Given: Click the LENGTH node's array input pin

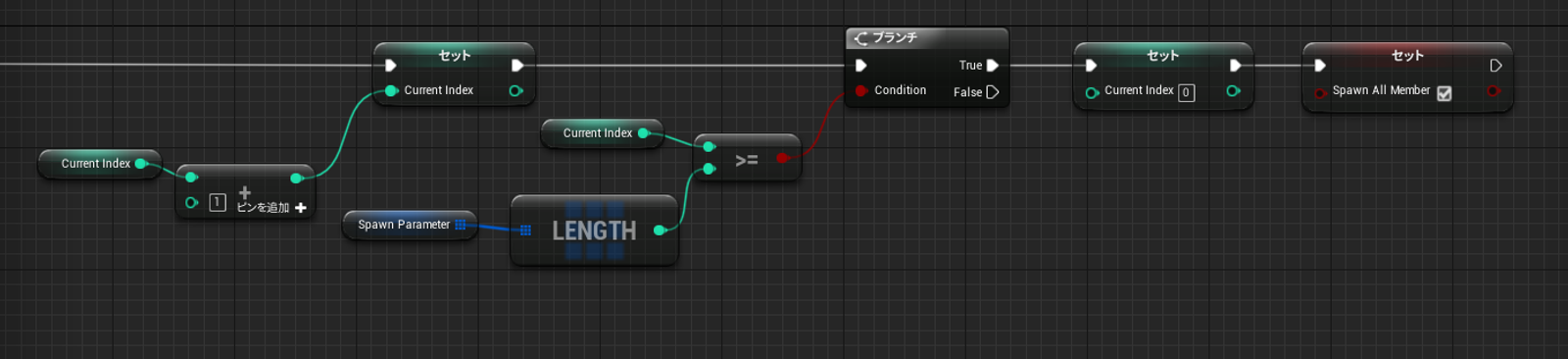Looking at the screenshot, I should [x=525, y=231].
